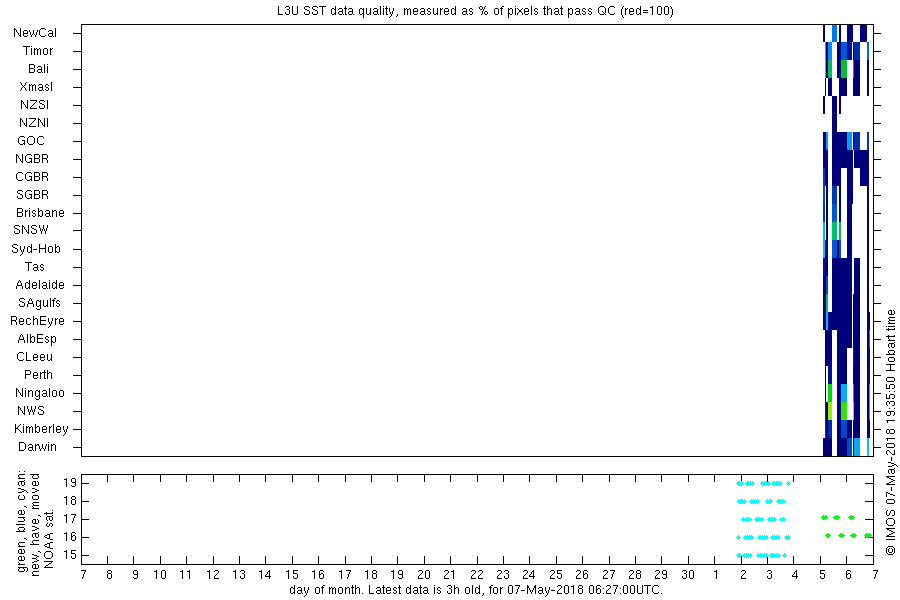Select the CGBR row label

(32, 177)
